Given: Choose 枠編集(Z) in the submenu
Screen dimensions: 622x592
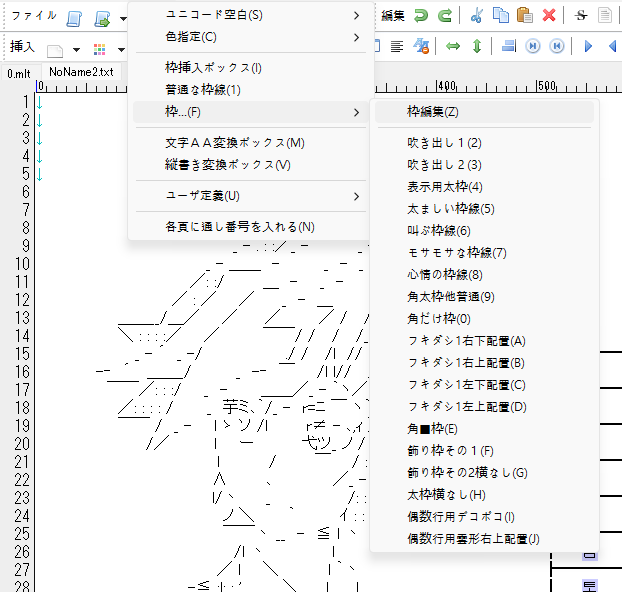Looking at the screenshot, I should point(484,112).
